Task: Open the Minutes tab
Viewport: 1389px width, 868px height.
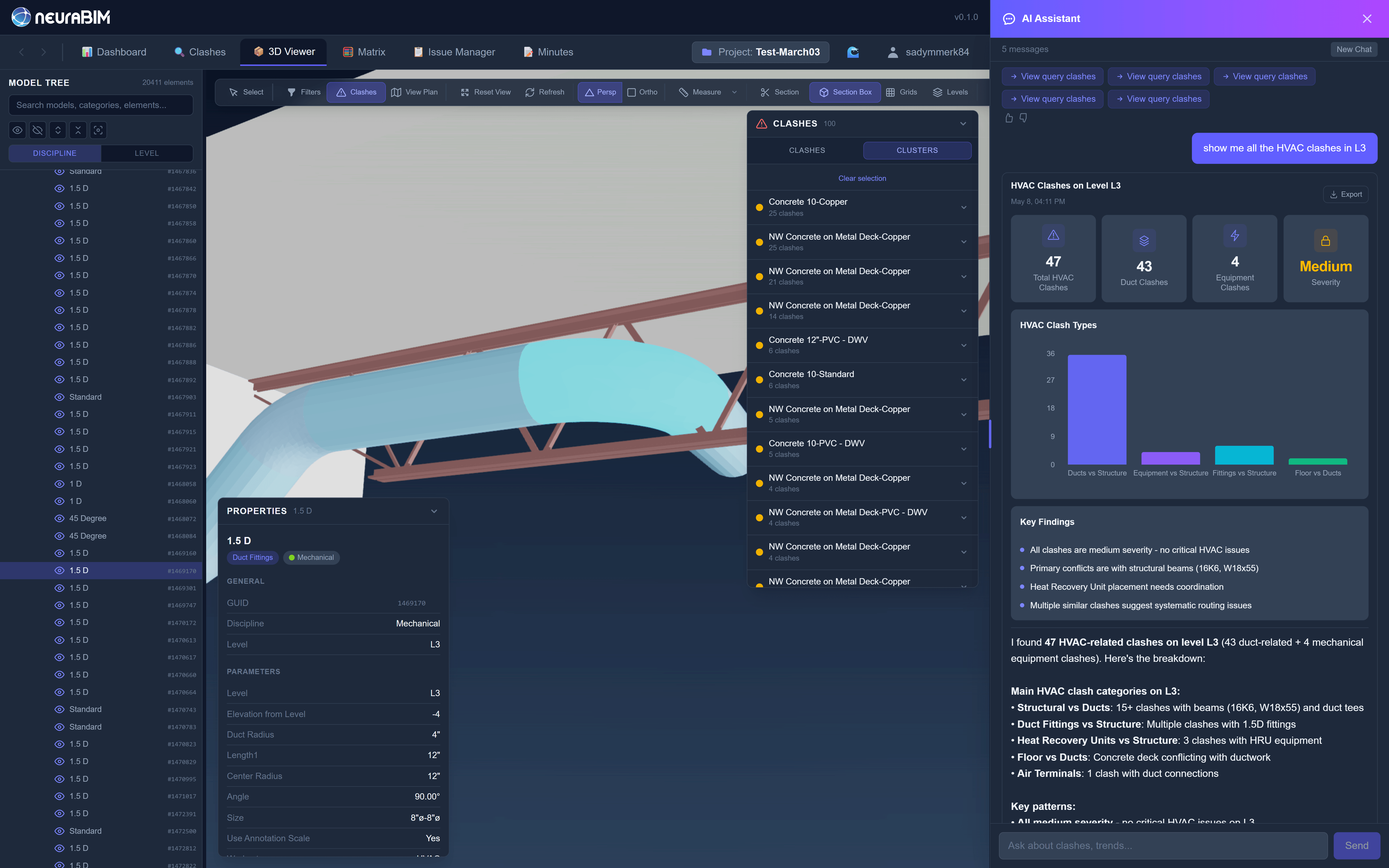Action: click(x=548, y=52)
